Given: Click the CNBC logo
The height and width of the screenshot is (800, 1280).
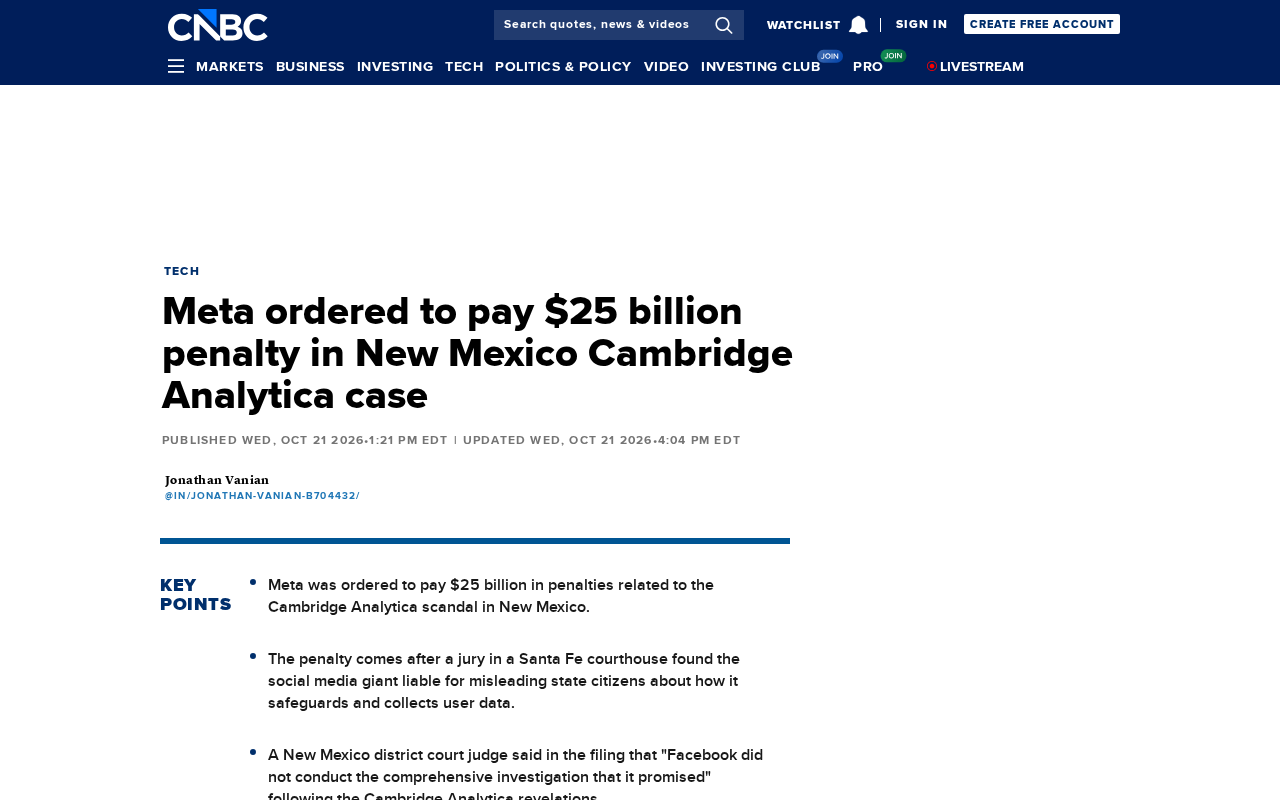Looking at the screenshot, I should pyautogui.click(x=218, y=25).
